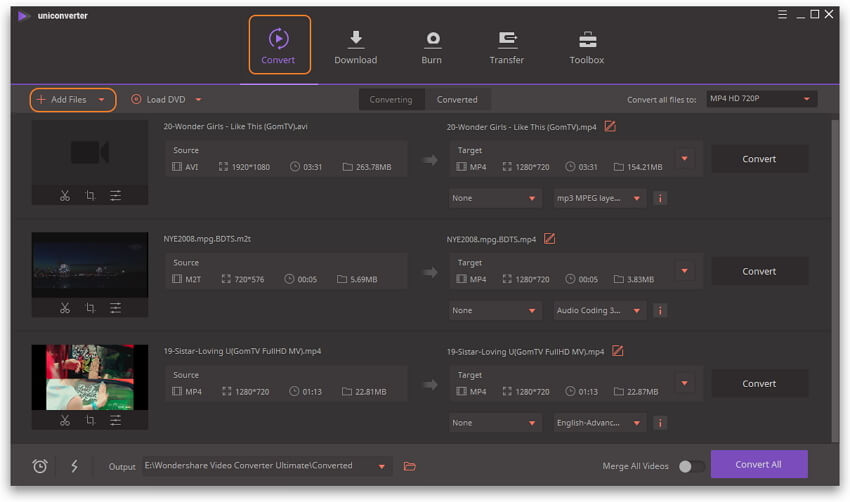The height and width of the screenshot is (502, 850).
Task: Open the Transfer tab
Action: (x=506, y=47)
